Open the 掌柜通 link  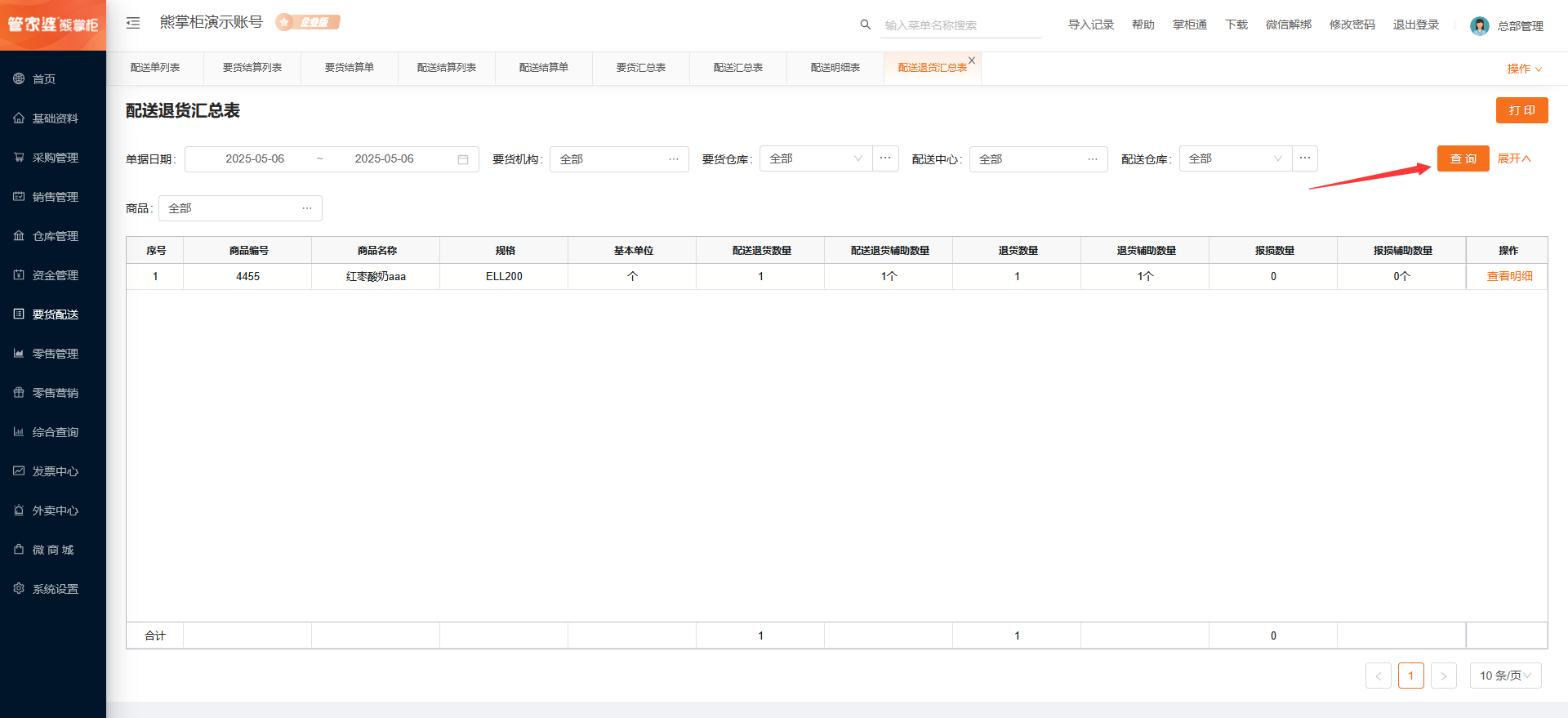pos(1190,25)
